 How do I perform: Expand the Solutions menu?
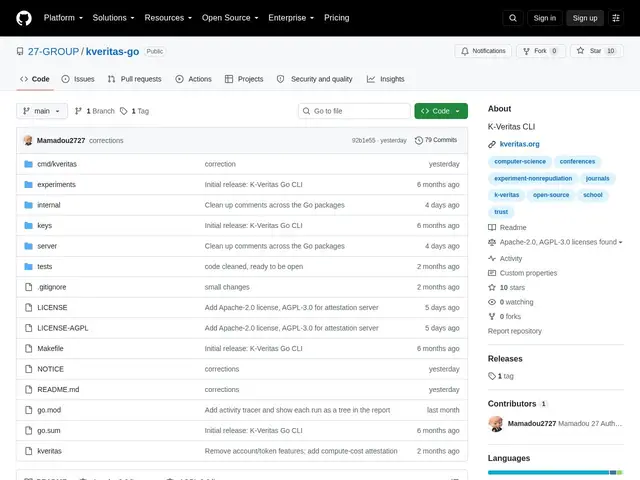(113, 18)
